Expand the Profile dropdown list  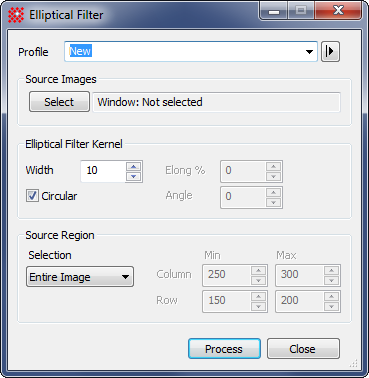[309, 52]
